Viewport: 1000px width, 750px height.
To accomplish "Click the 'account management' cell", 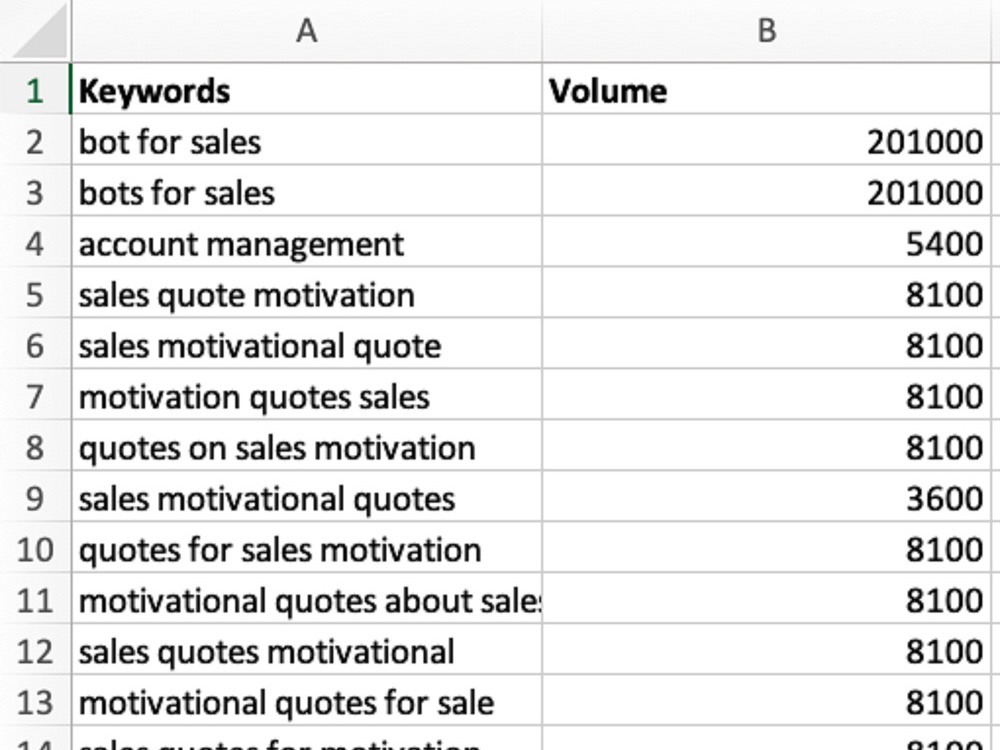I will 307,242.
